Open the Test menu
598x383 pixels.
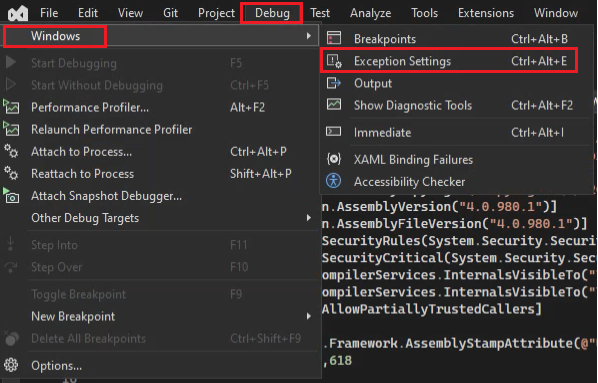click(320, 13)
